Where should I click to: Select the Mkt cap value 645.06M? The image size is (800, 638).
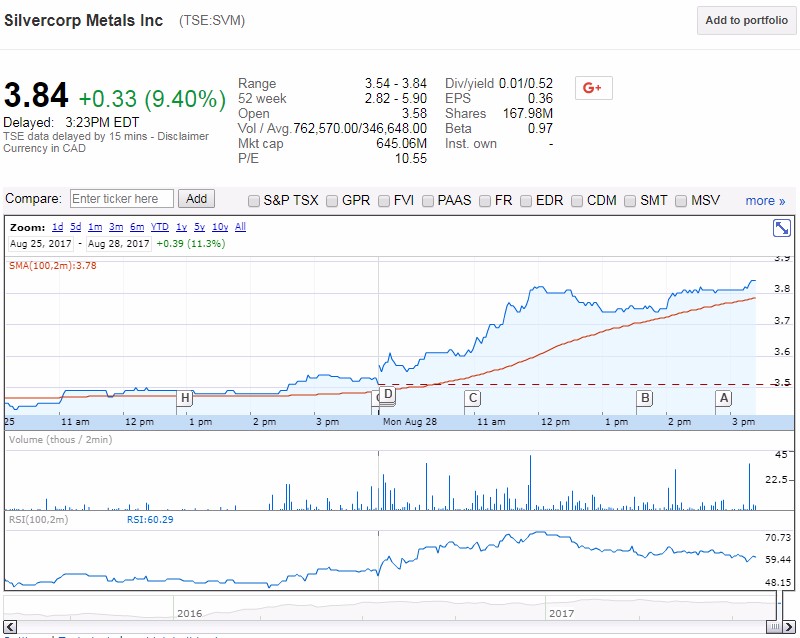click(x=401, y=143)
